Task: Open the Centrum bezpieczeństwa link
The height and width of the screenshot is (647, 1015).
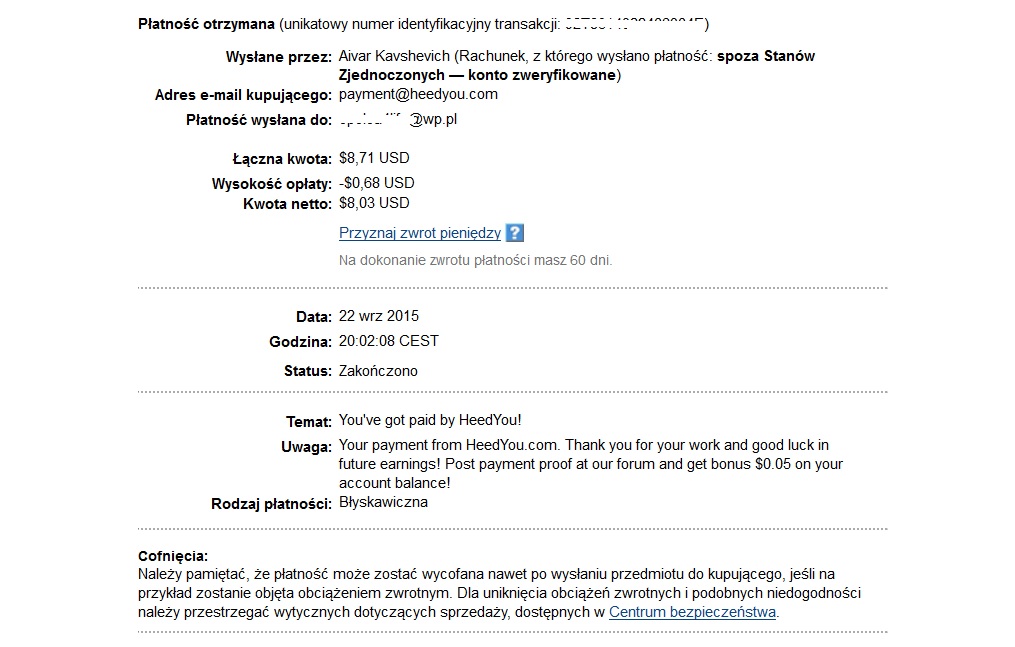Action: click(x=692, y=612)
